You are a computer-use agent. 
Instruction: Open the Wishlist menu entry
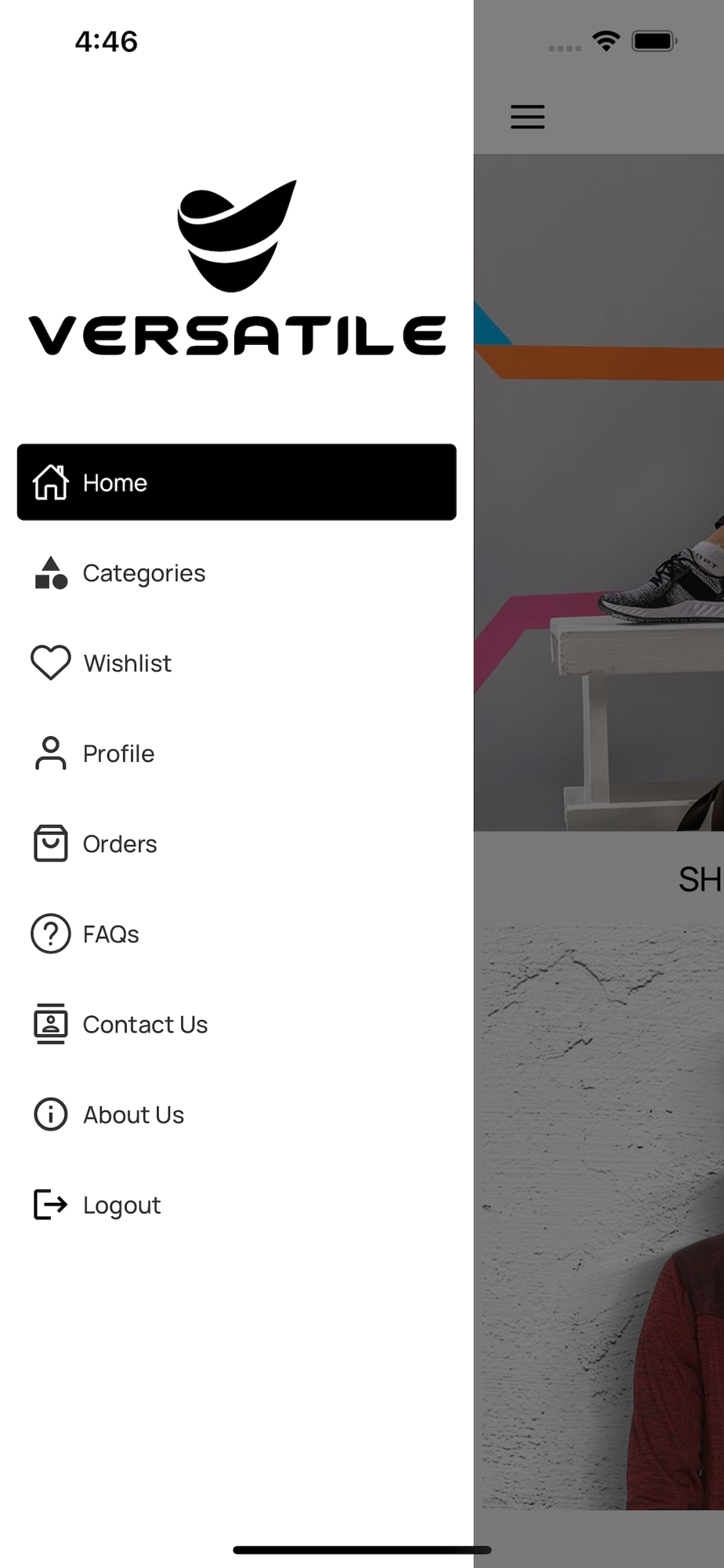128,663
